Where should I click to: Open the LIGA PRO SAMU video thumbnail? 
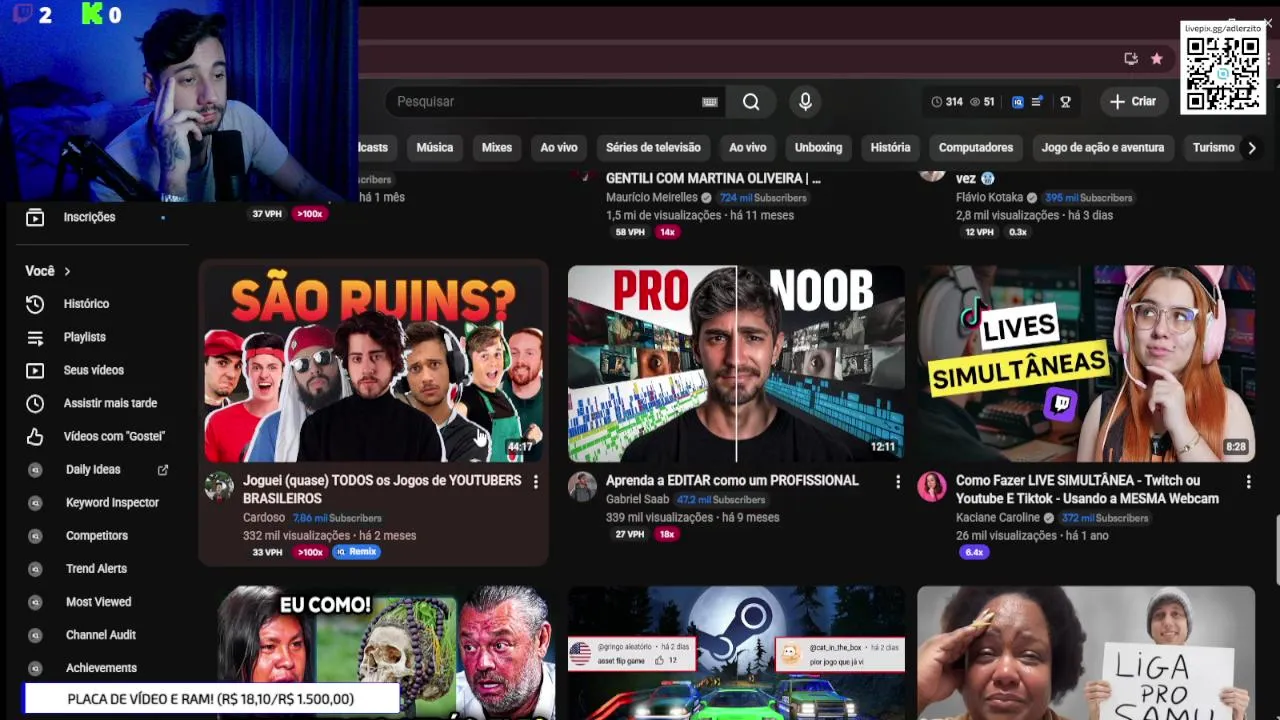[x=1086, y=652]
